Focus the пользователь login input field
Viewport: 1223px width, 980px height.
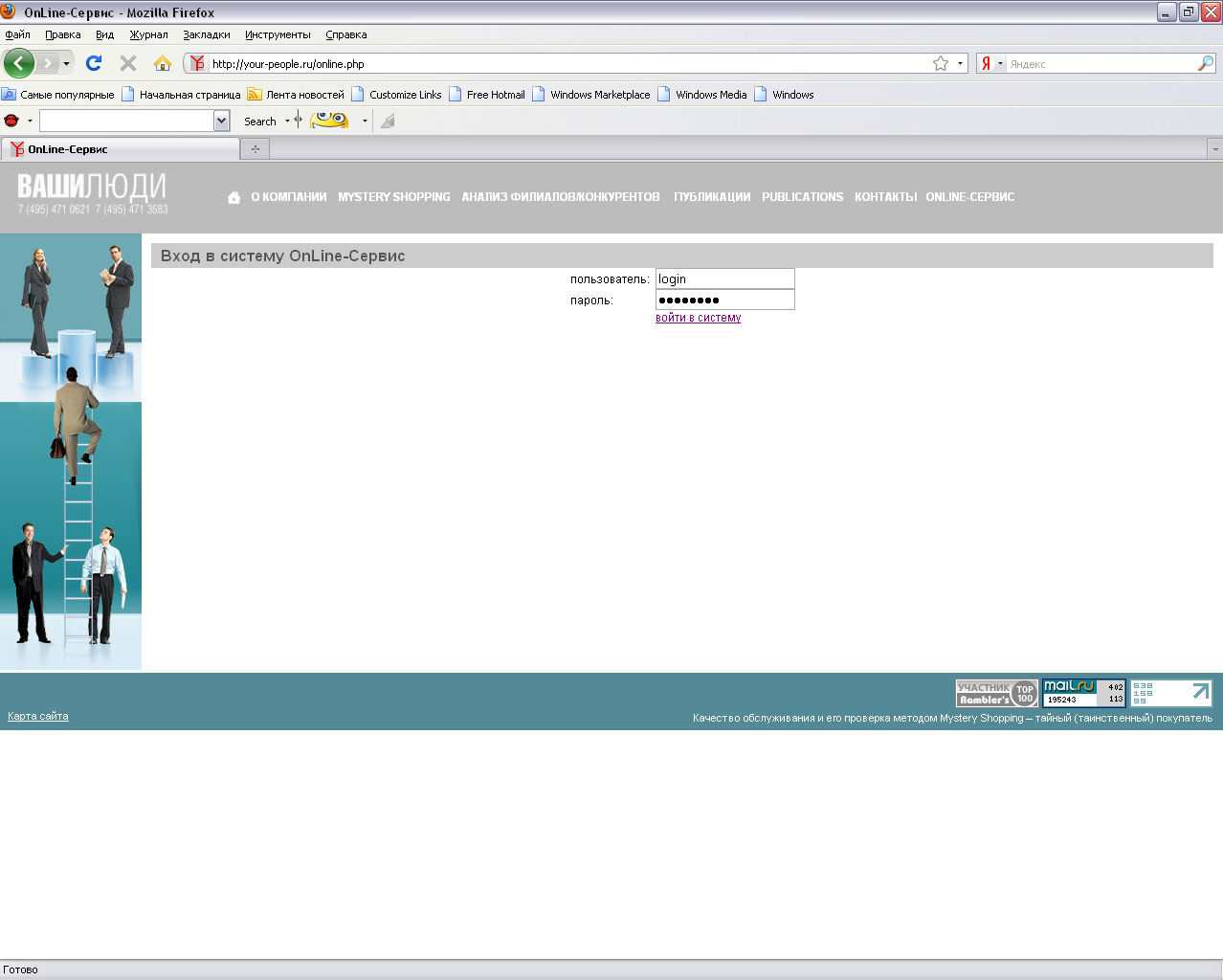(x=724, y=278)
